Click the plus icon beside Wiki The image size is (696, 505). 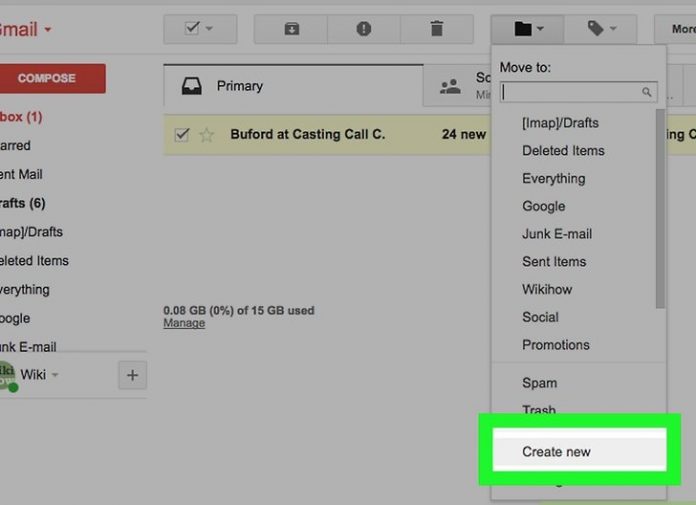pyautogui.click(x=132, y=376)
